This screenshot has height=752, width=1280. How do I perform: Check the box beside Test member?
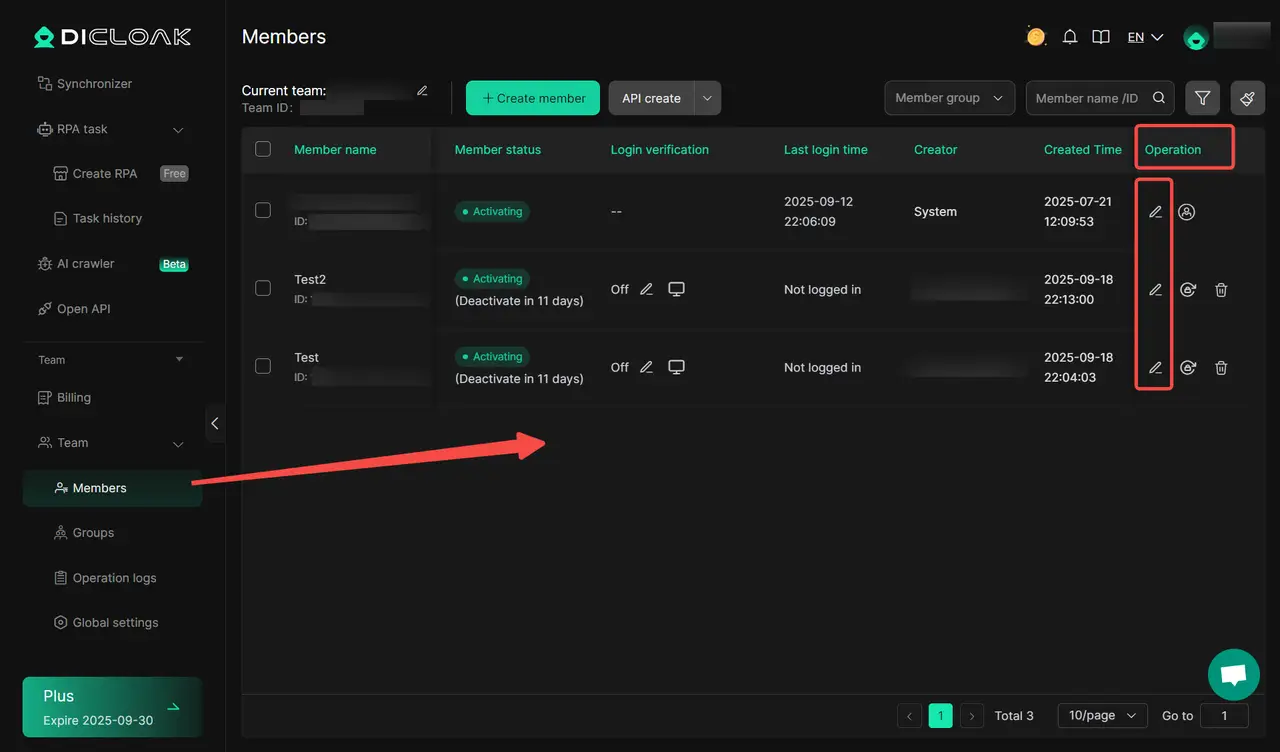[263, 366]
